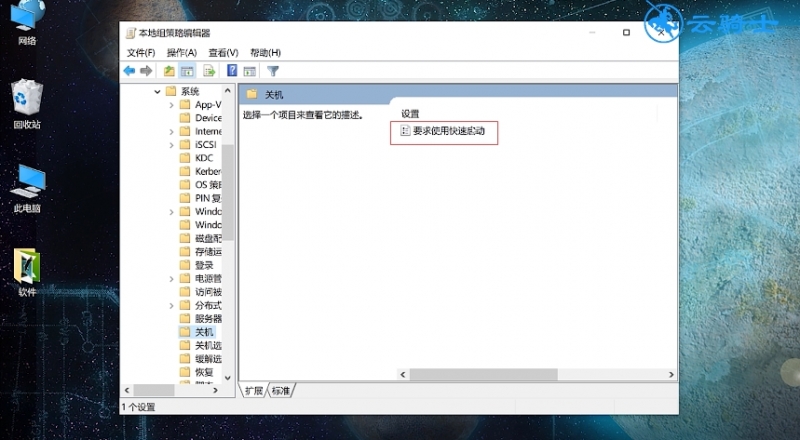Select the 要求使用快速启动 setting

click(442, 131)
